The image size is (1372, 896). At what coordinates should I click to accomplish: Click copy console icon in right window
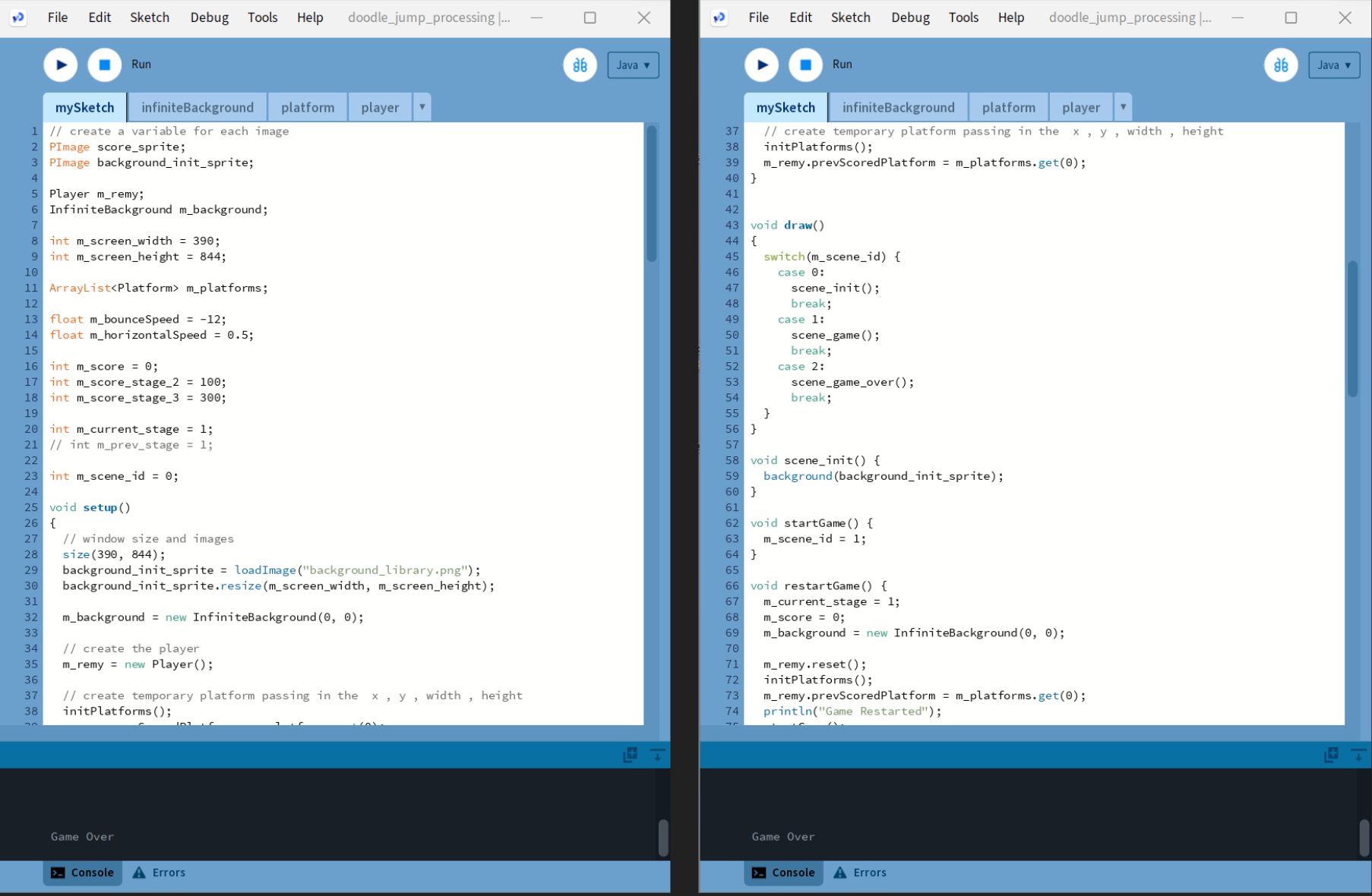pos(1331,755)
